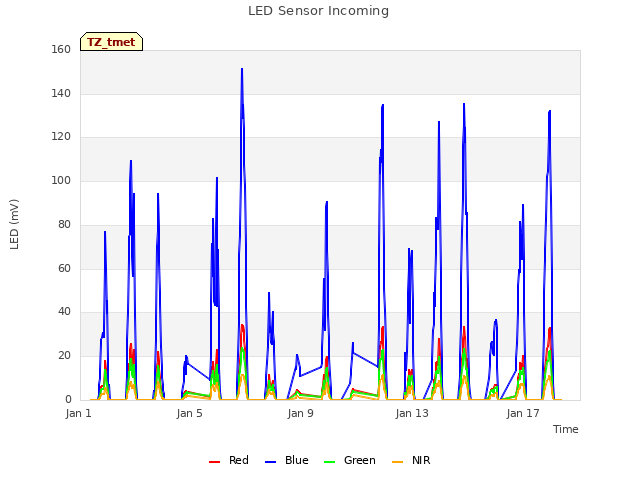
Task: Click the Jan 9 x-axis label
Action: pos(300,413)
